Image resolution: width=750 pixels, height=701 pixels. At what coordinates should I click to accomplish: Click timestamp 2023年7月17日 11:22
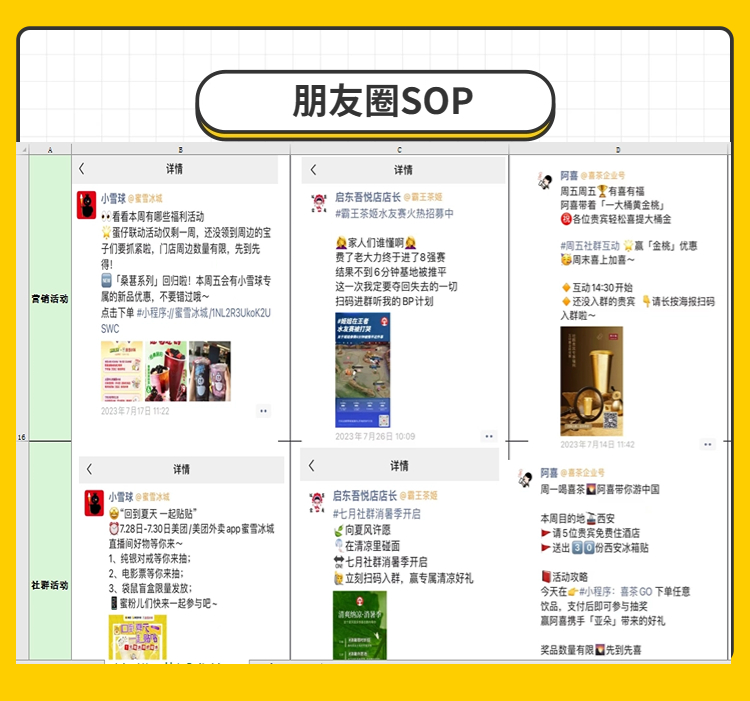pyautogui.click(x=135, y=411)
